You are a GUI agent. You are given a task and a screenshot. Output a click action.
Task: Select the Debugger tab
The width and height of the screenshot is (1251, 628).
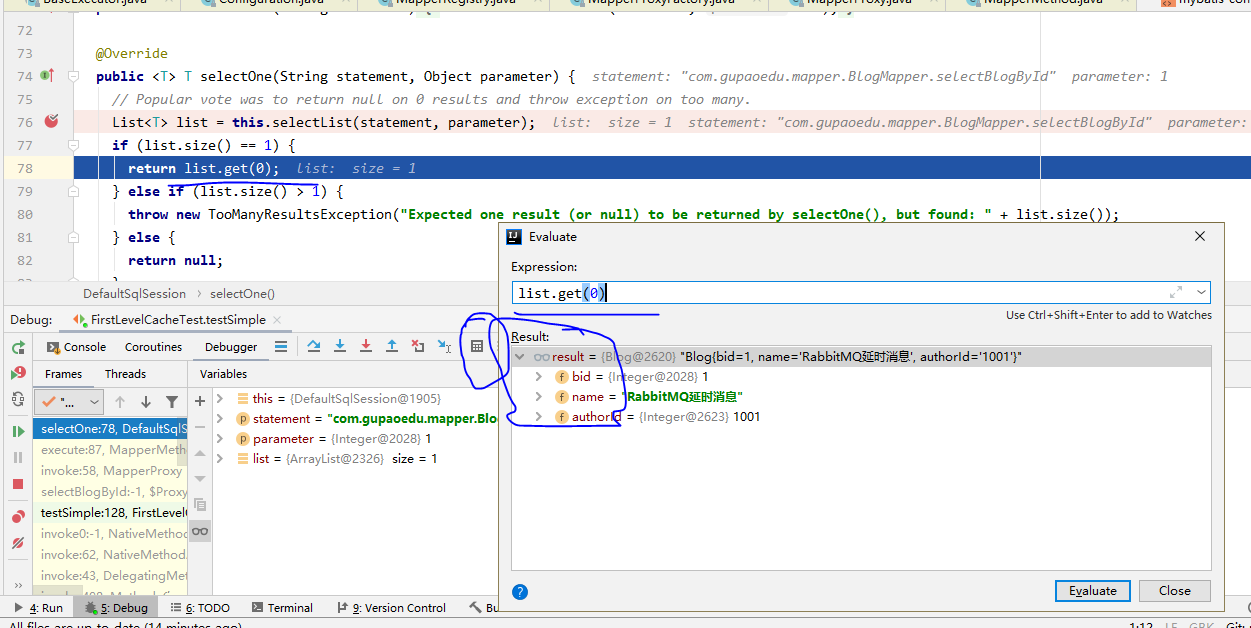click(x=231, y=347)
